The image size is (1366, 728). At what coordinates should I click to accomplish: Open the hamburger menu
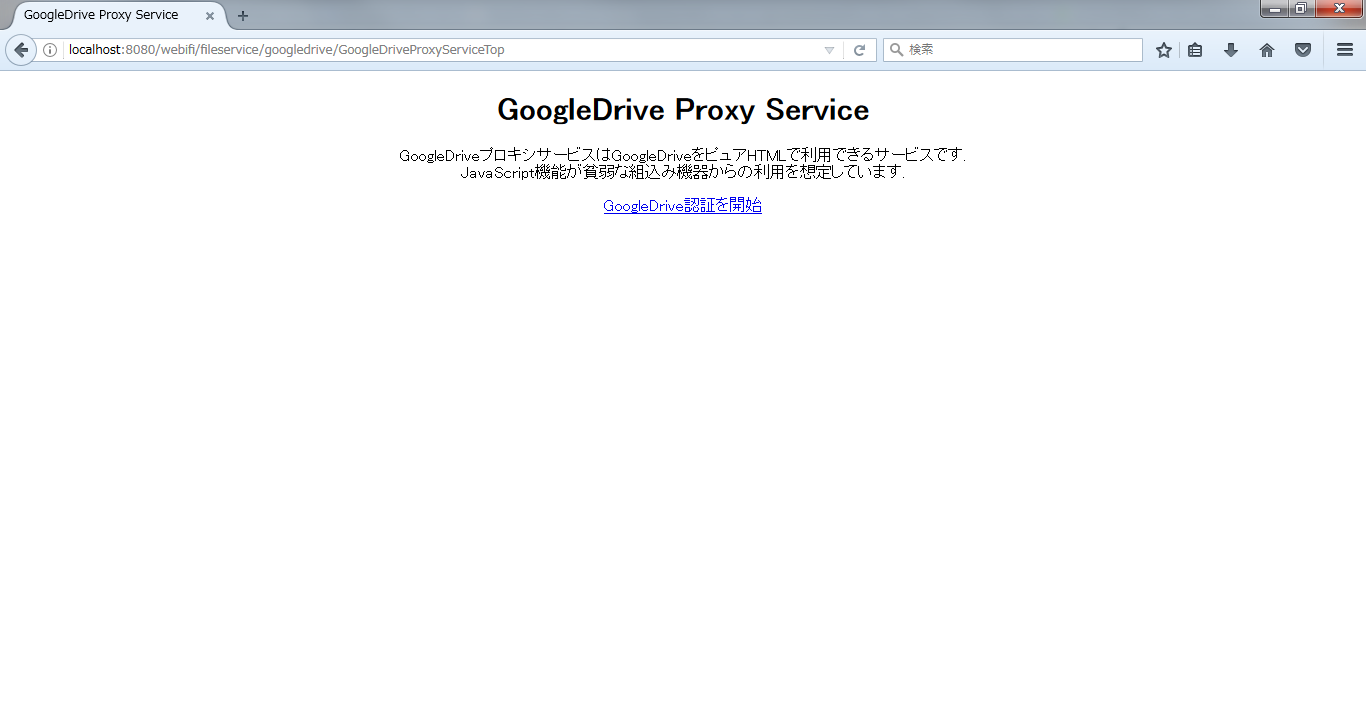click(1345, 50)
